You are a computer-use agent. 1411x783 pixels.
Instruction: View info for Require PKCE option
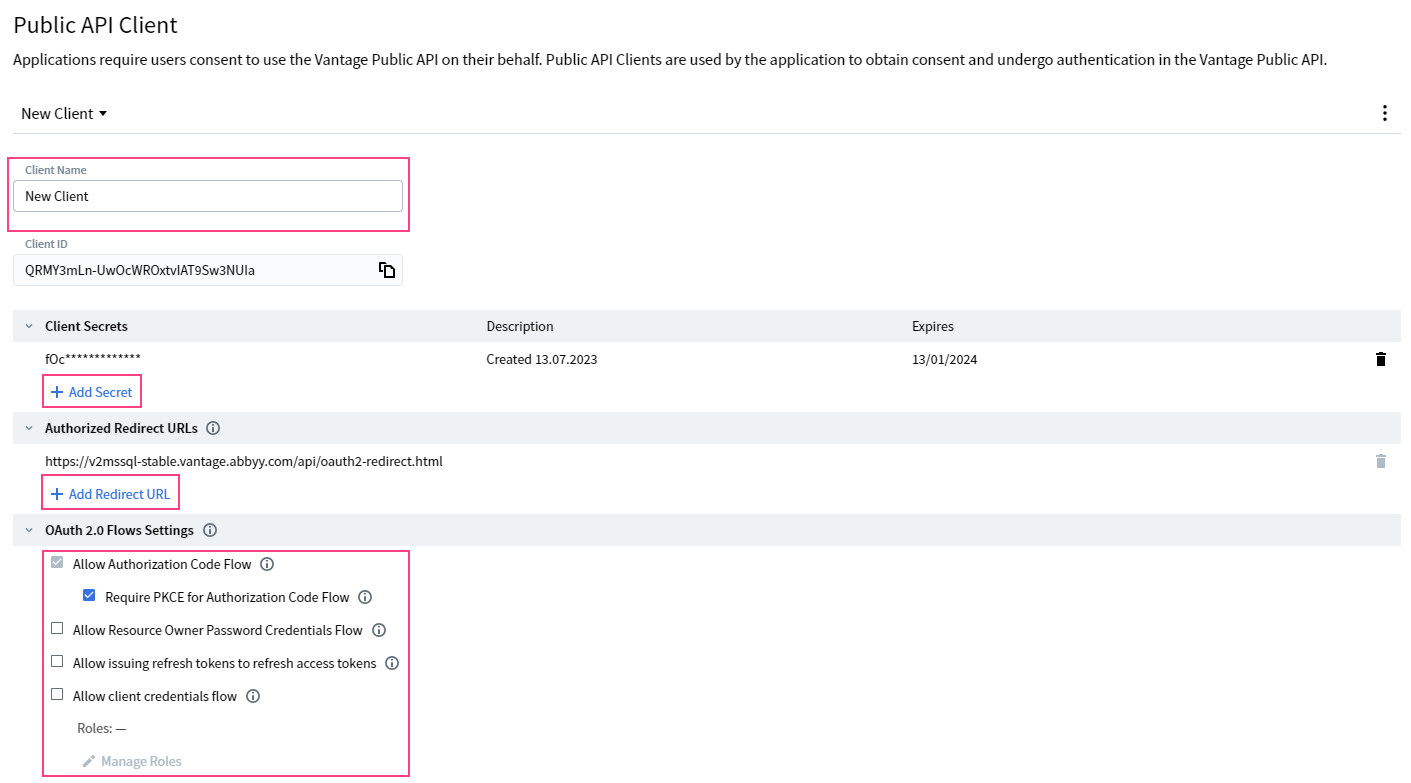(364, 596)
